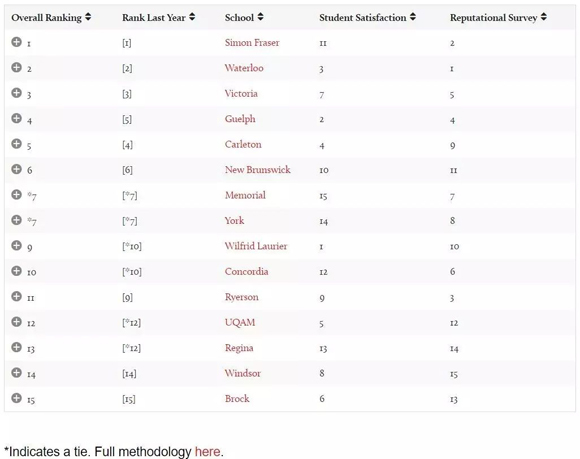Click plus icon beside rank 11
Viewport: 580px width, 459px height.
coord(16,296)
